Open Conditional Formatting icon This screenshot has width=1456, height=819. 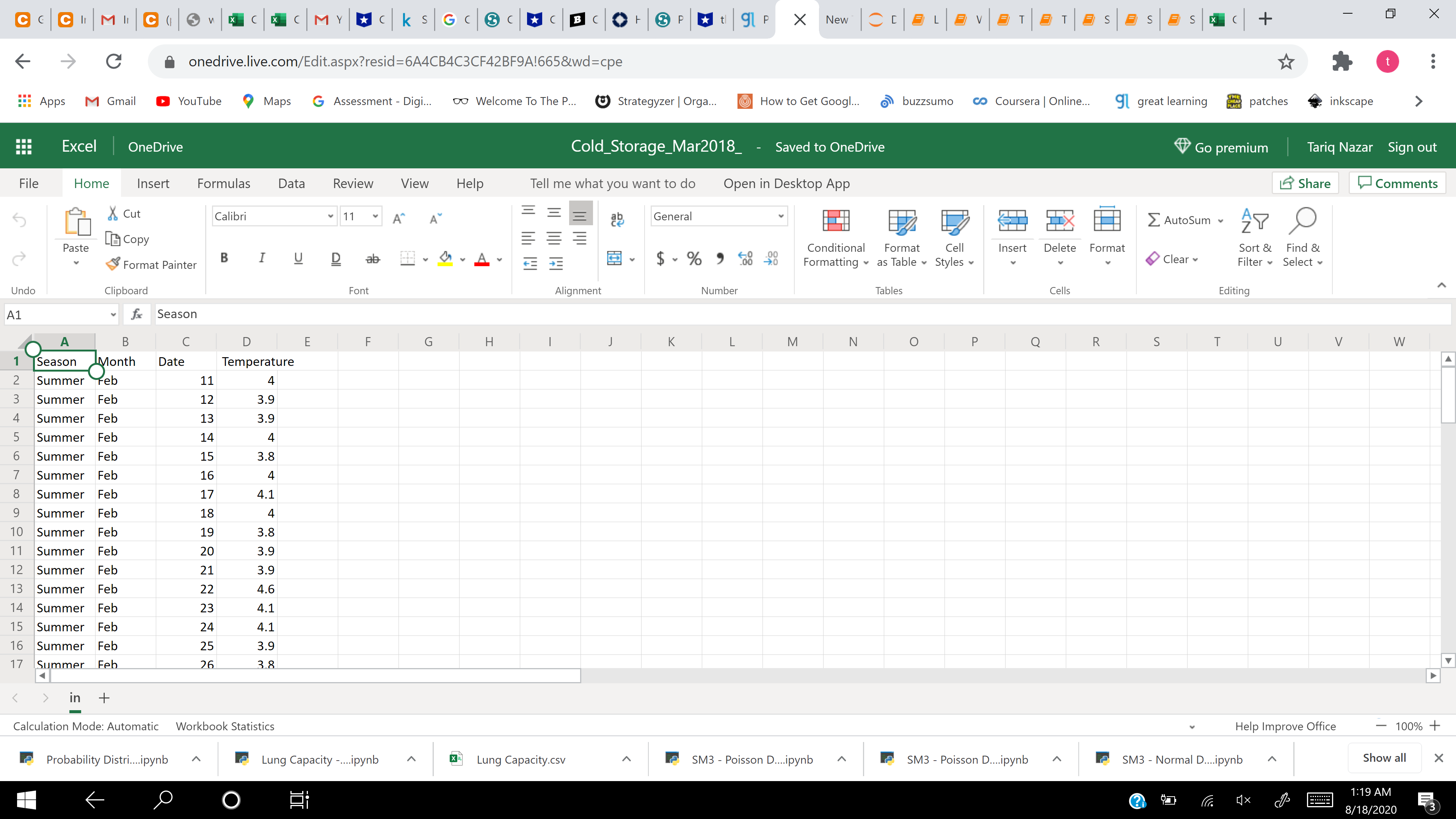coord(835,221)
